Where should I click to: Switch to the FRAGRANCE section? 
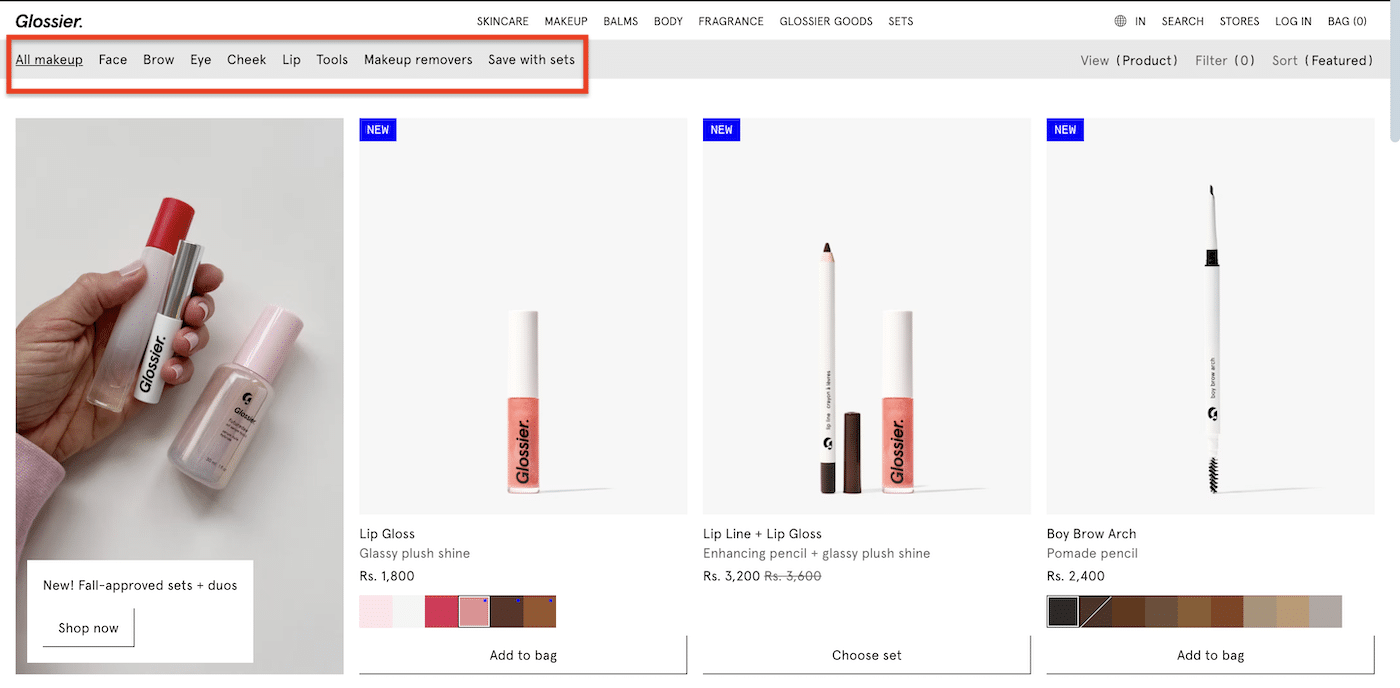pyautogui.click(x=730, y=20)
